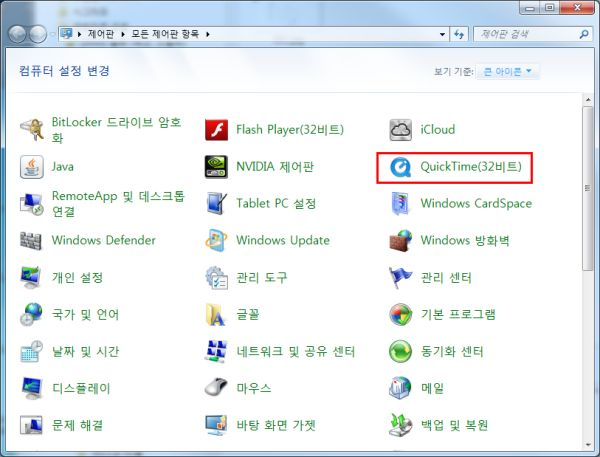Open the 백업 및 복원 icon
600x457 pixels.
pos(401,425)
